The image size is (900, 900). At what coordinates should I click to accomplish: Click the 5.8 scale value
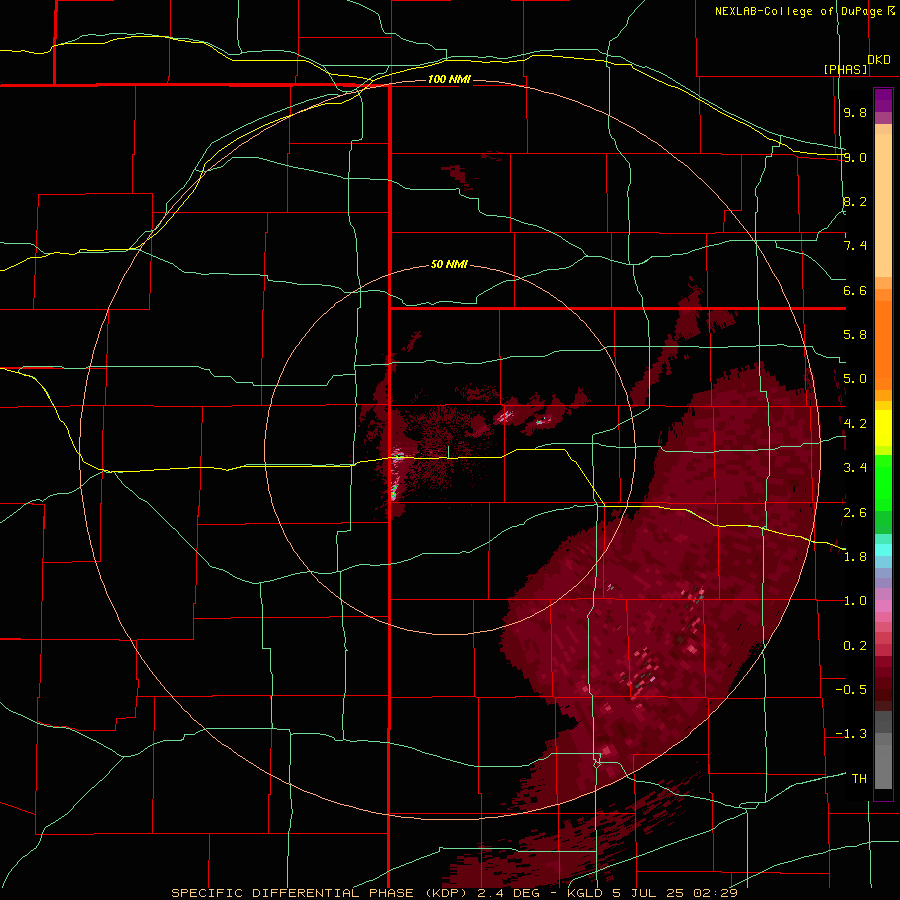pos(855,335)
